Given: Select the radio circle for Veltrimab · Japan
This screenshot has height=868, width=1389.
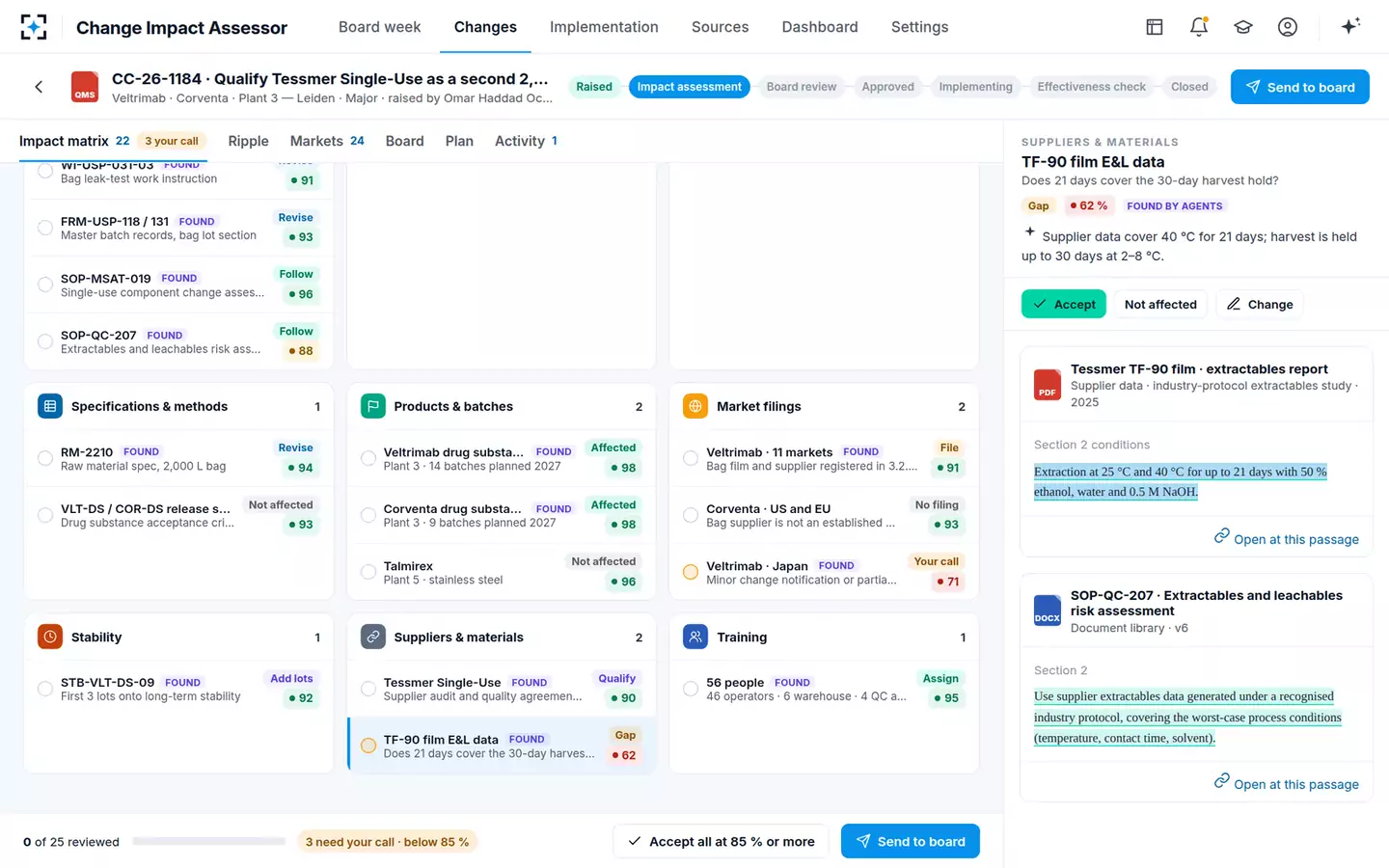Looking at the screenshot, I should [x=691, y=572].
